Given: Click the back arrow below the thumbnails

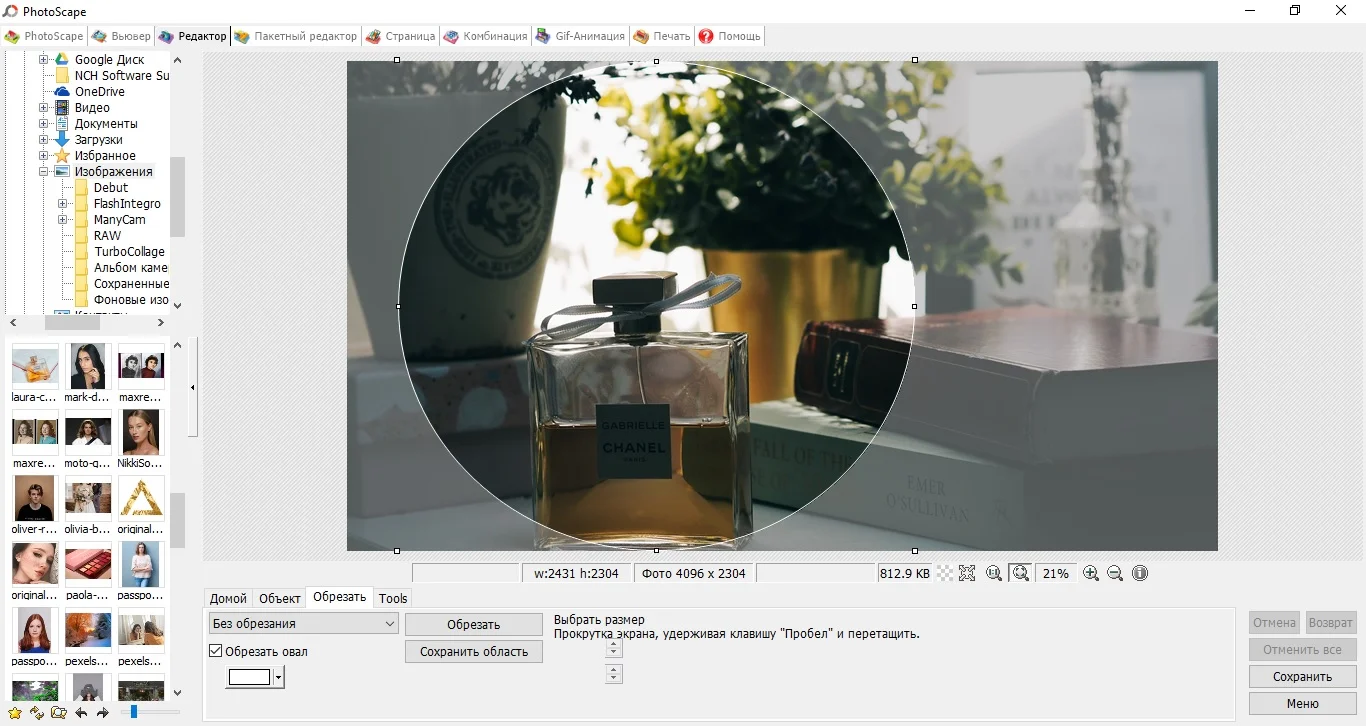Looking at the screenshot, I should click(81, 713).
